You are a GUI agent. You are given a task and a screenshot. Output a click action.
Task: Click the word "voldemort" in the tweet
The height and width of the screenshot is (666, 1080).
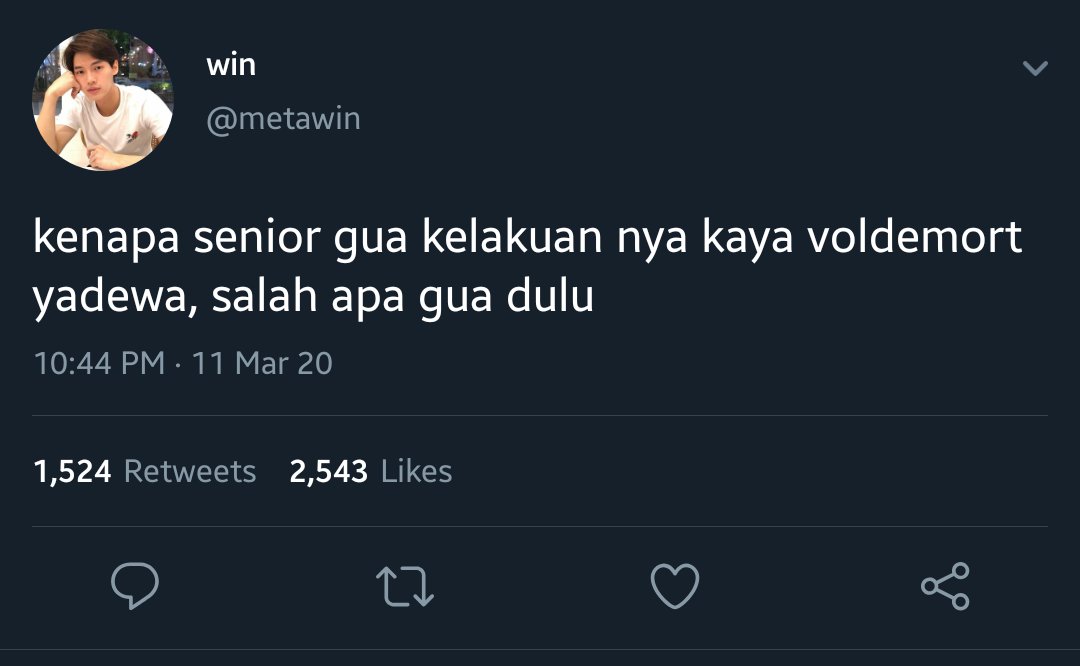915,236
